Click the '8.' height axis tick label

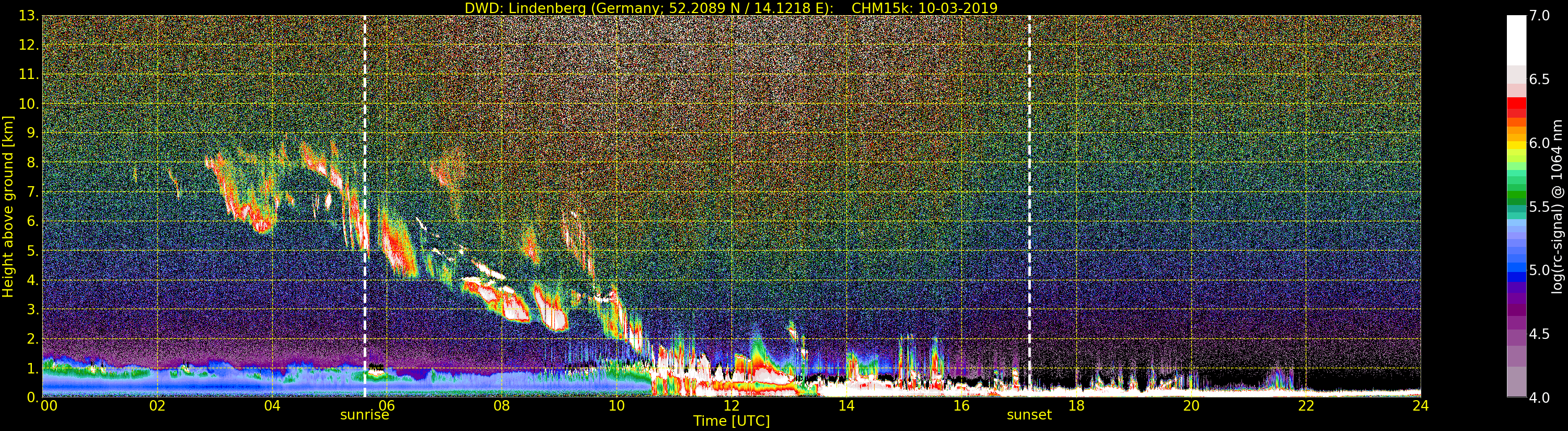pos(32,163)
